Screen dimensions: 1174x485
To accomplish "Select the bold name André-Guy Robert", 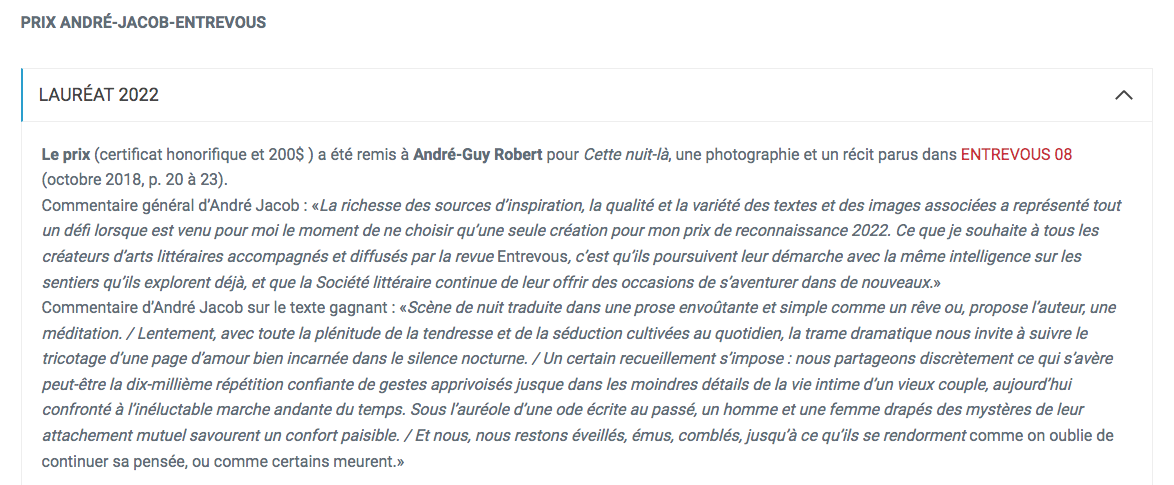I will click(x=477, y=155).
